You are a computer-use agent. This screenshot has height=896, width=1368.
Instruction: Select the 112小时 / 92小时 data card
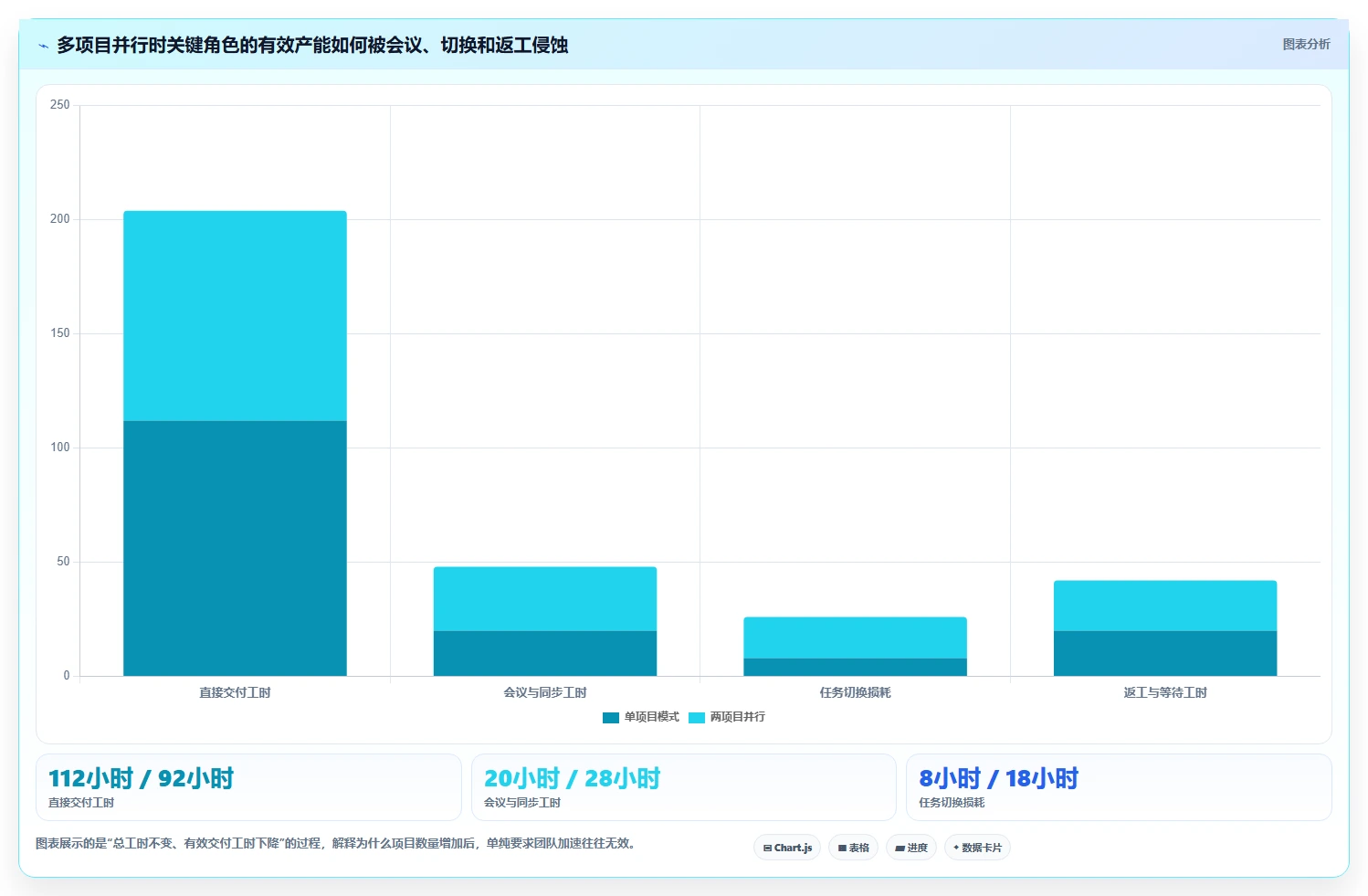248,787
